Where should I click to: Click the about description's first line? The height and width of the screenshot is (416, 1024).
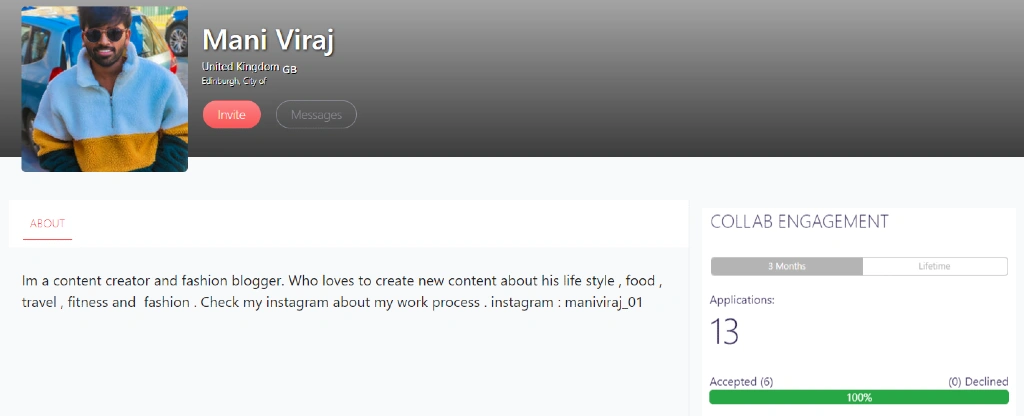342,281
